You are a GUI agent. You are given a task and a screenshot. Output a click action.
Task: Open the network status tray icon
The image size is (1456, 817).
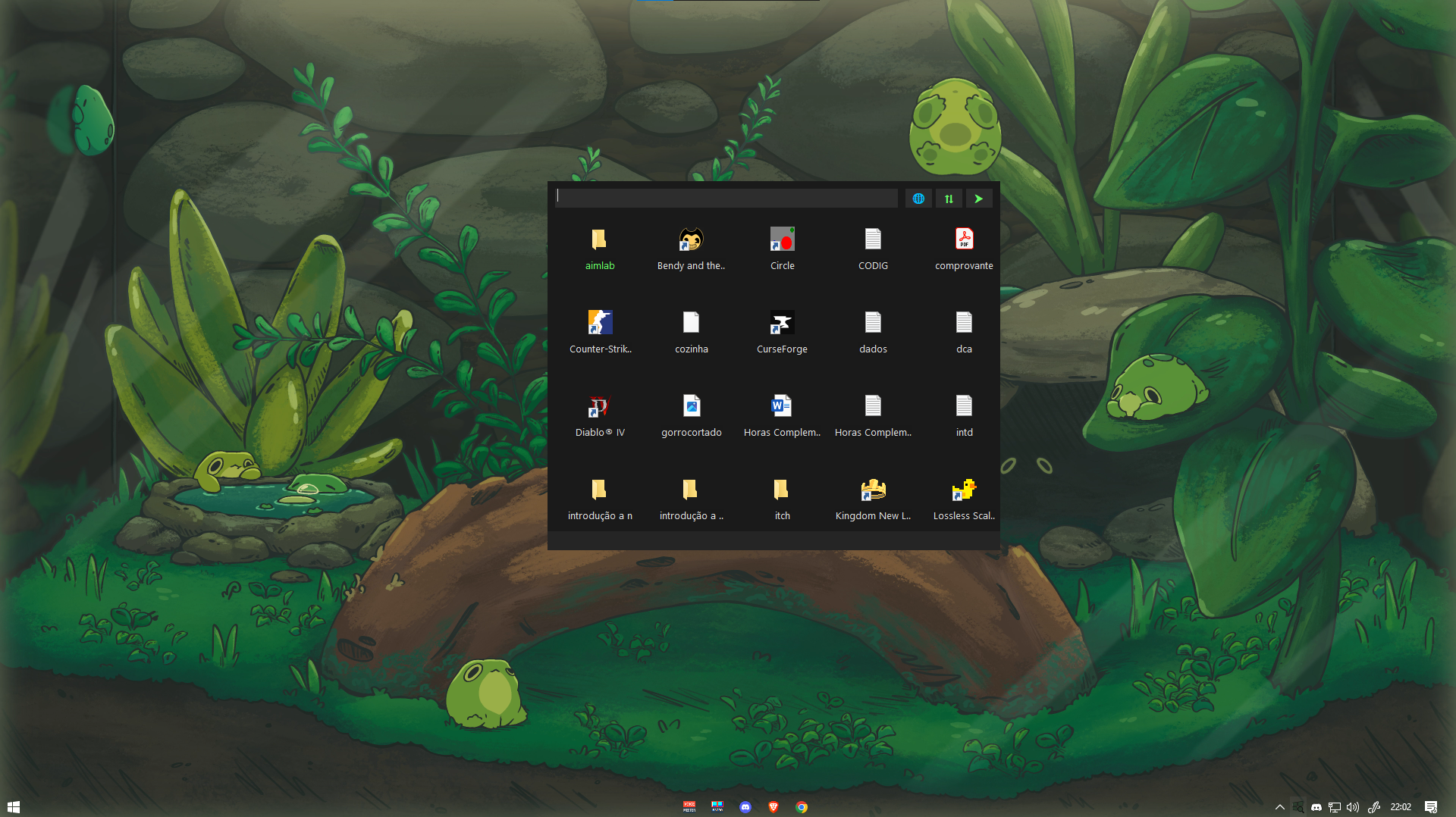click(1335, 807)
